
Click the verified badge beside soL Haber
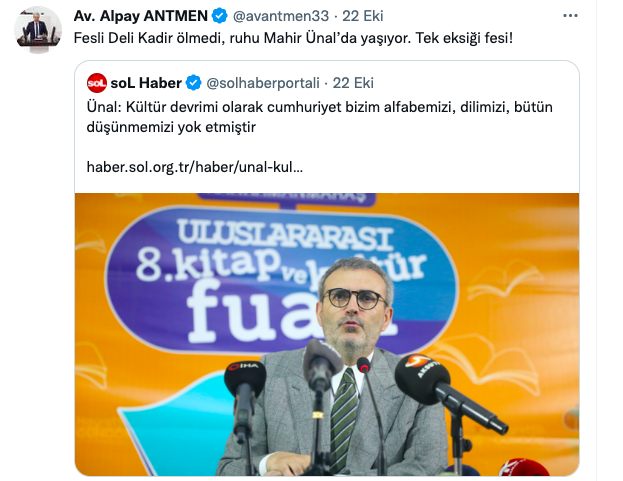(x=193, y=83)
